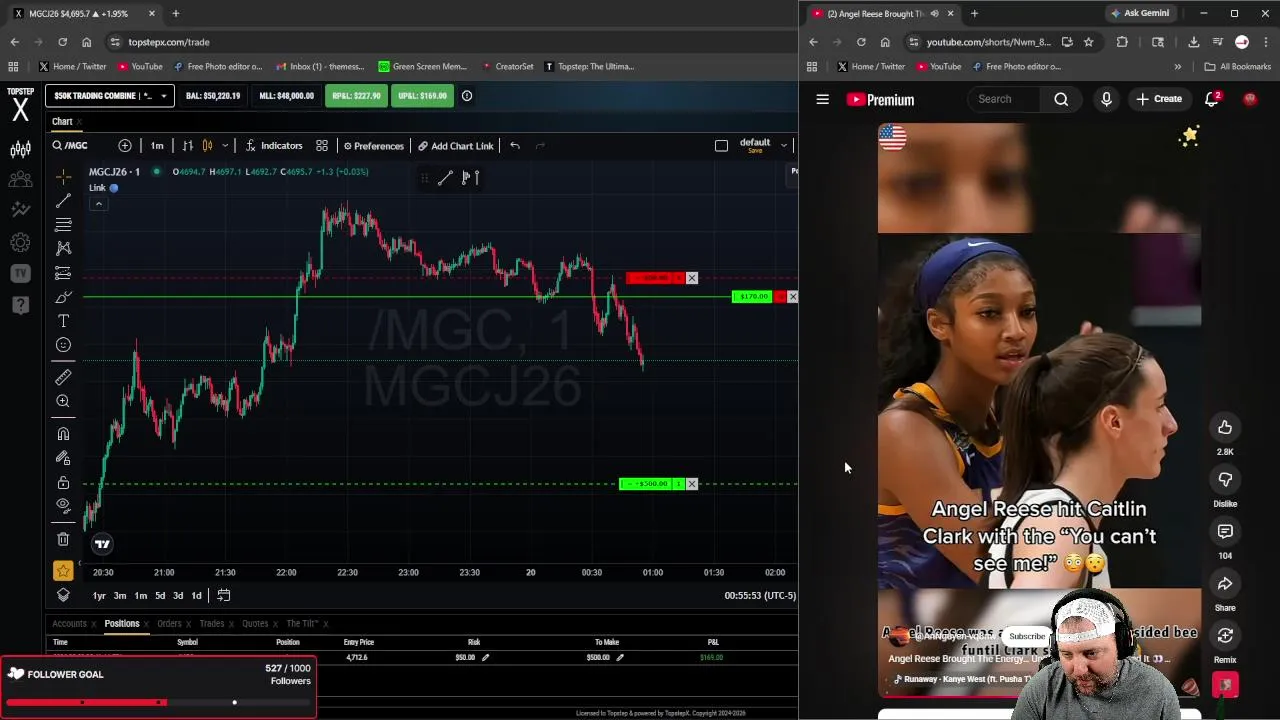1280x720 pixels.
Task: Open the emoji icons tool
Action: point(63,345)
